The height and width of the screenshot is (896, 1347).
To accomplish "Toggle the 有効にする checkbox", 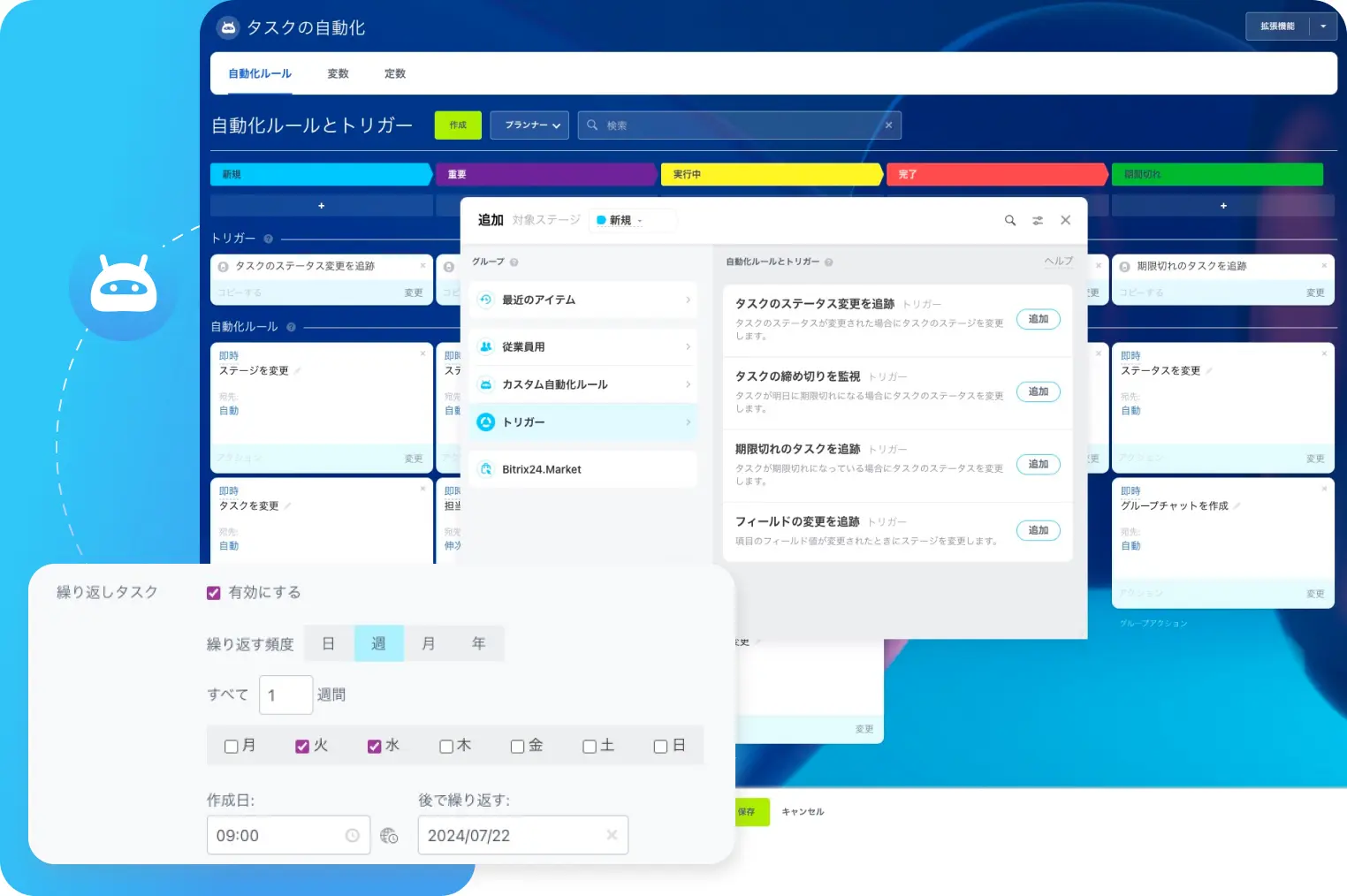I will [x=214, y=593].
